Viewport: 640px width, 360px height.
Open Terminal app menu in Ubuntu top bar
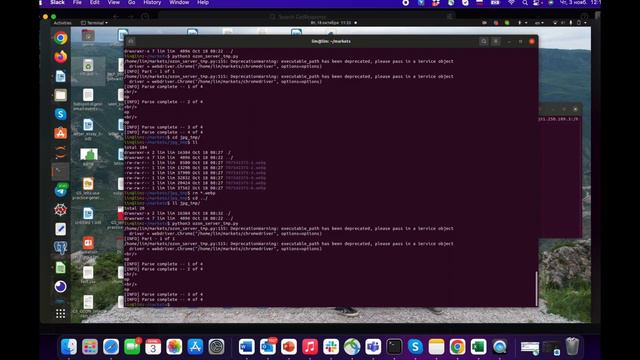(95, 23)
